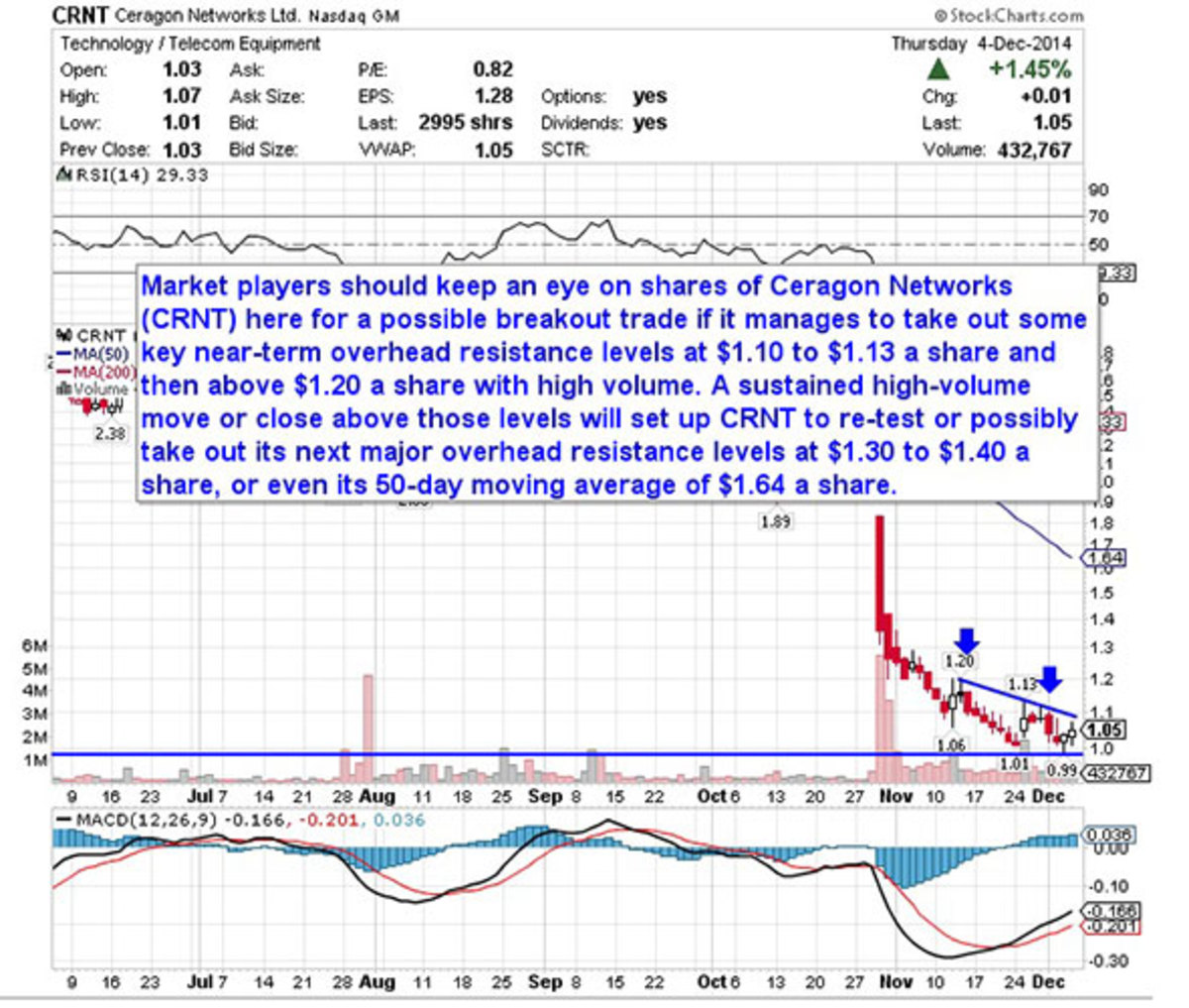Click the -0.166 MACD tag on the right axis
1189x1008 pixels.
tap(1113, 911)
